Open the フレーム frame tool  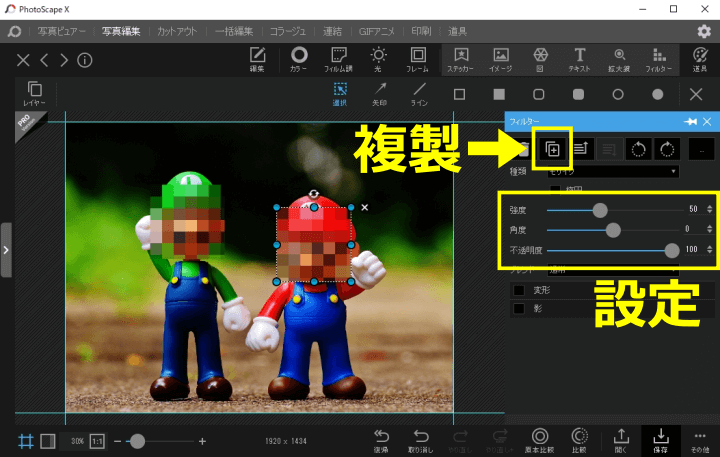pos(417,60)
